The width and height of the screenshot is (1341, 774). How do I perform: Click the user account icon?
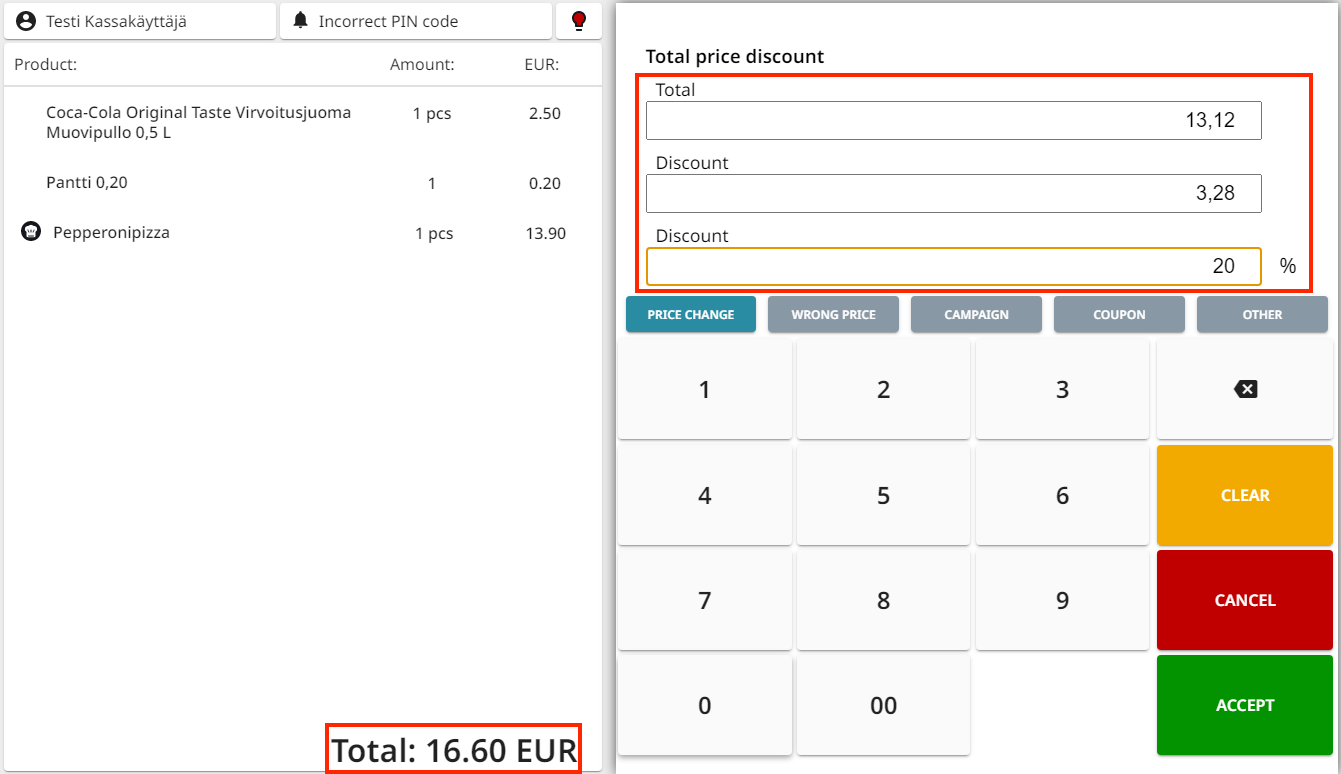26,21
